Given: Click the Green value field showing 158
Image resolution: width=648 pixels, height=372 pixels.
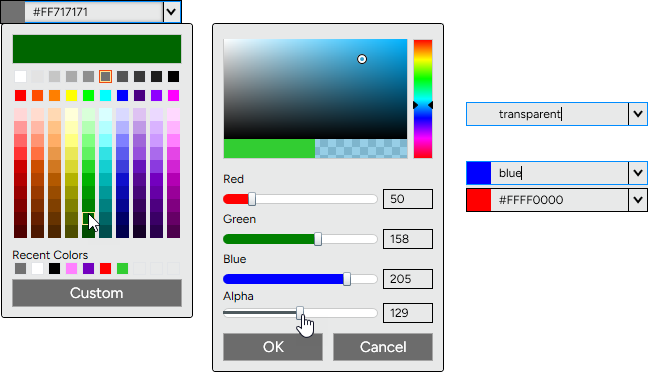Looking at the screenshot, I should tap(408, 239).
